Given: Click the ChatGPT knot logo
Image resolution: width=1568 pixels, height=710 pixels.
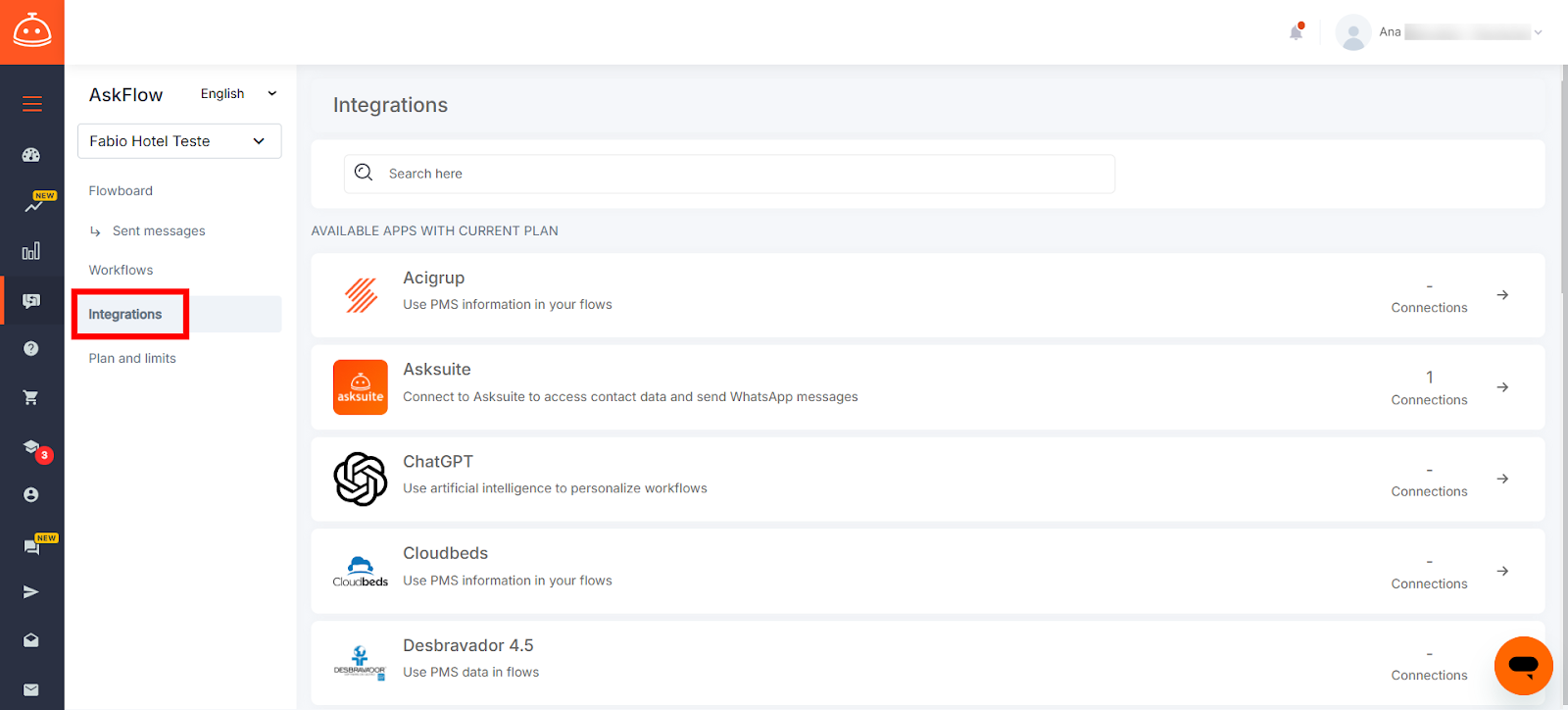Looking at the screenshot, I should (361, 479).
